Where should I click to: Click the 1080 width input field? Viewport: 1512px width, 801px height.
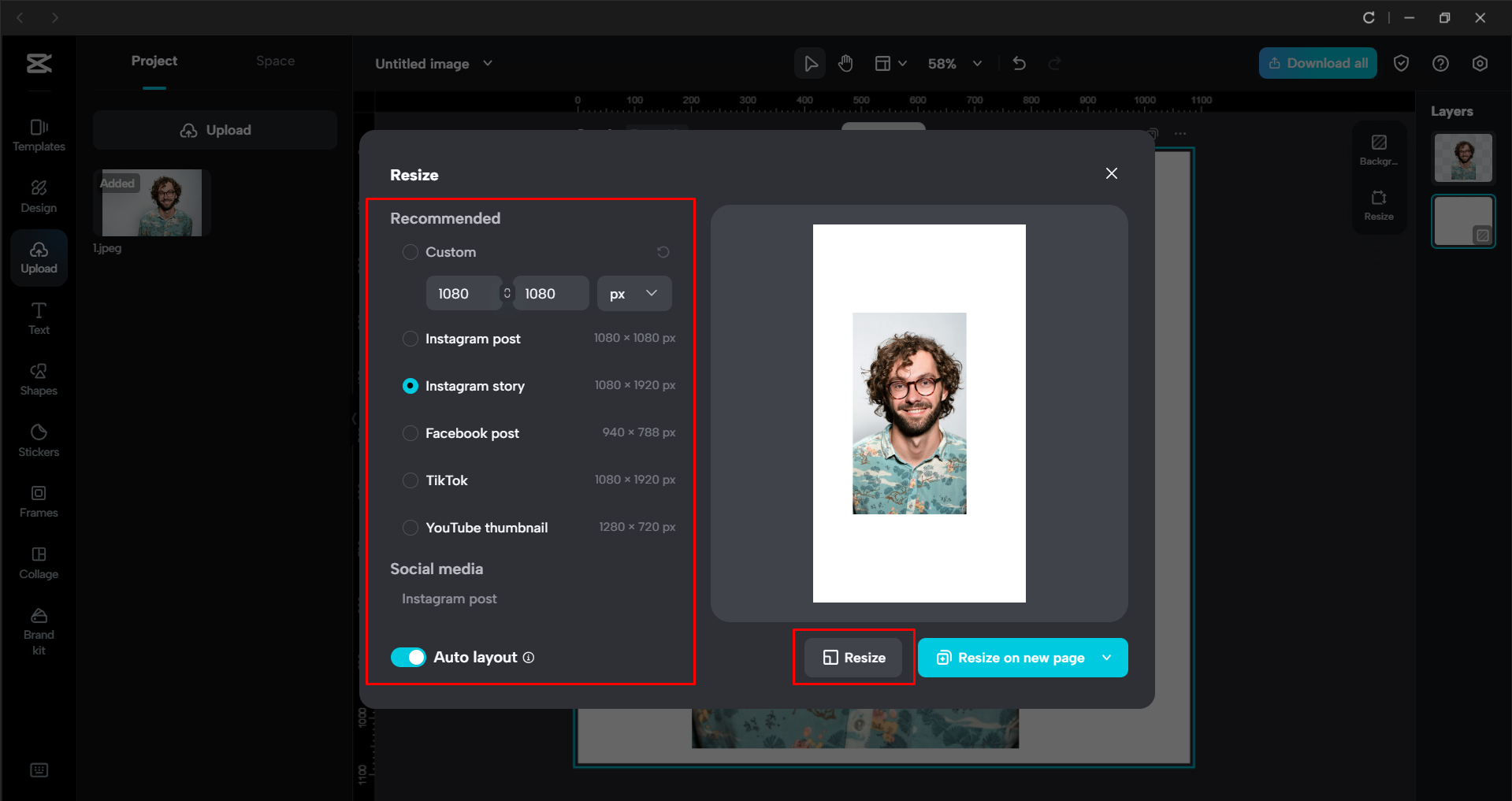464,293
